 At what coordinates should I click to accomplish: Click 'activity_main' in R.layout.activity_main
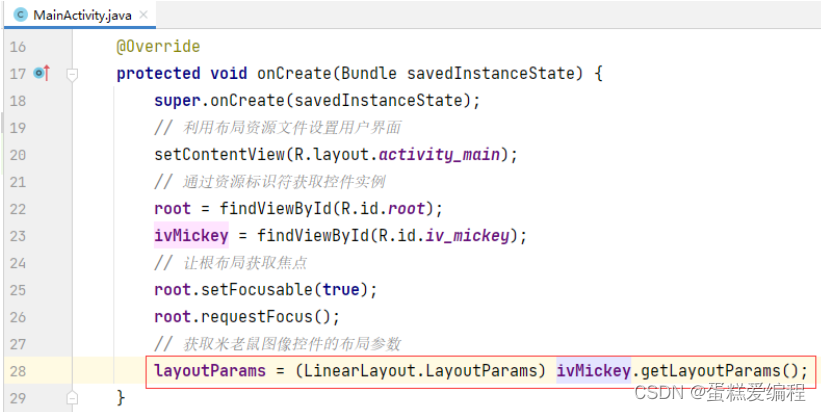click(x=439, y=155)
